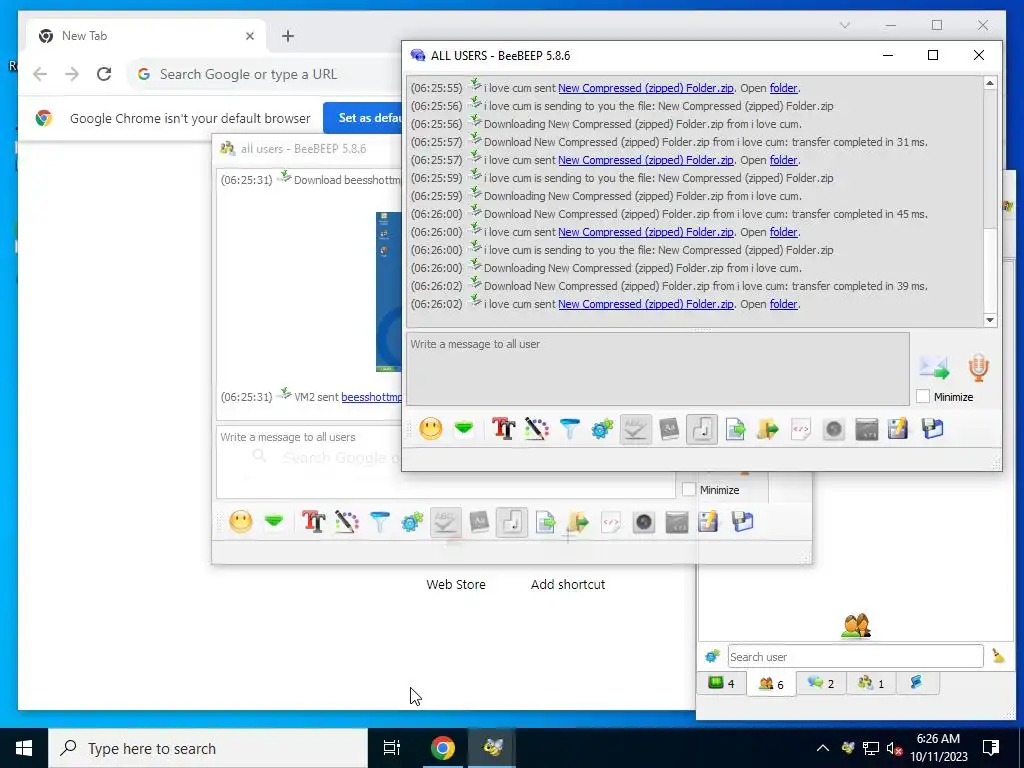Check the Minimize box in ALL USERS window
This screenshot has width=1024, height=768.
pos(923,396)
